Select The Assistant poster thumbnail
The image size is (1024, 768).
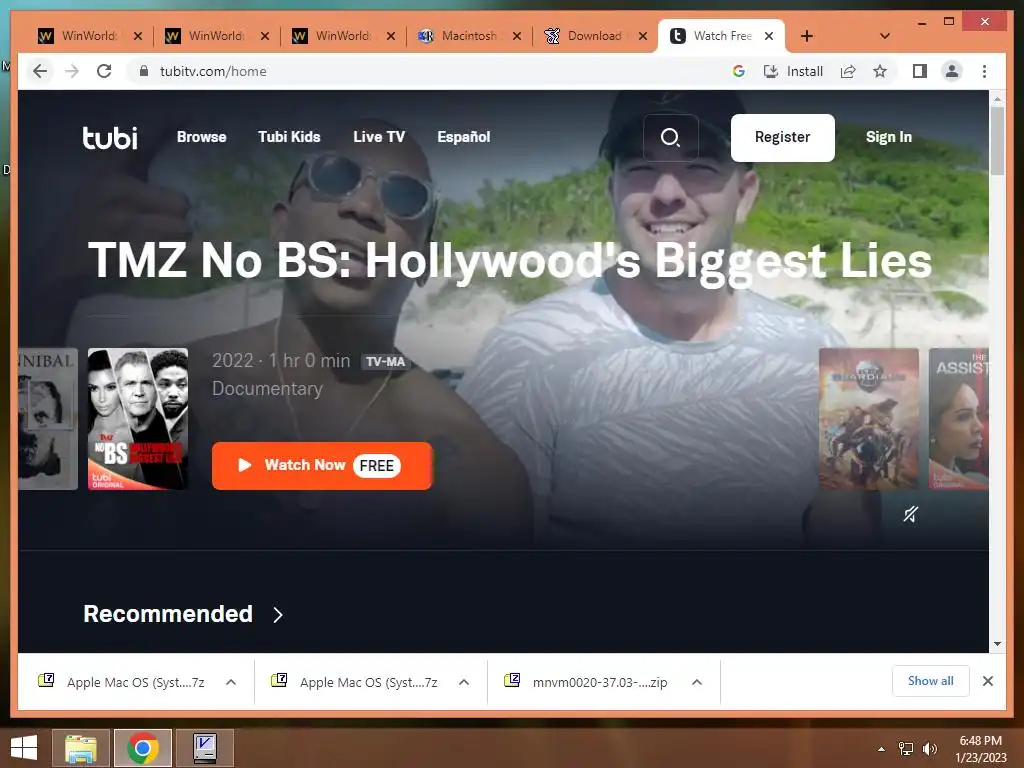[x=959, y=419]
